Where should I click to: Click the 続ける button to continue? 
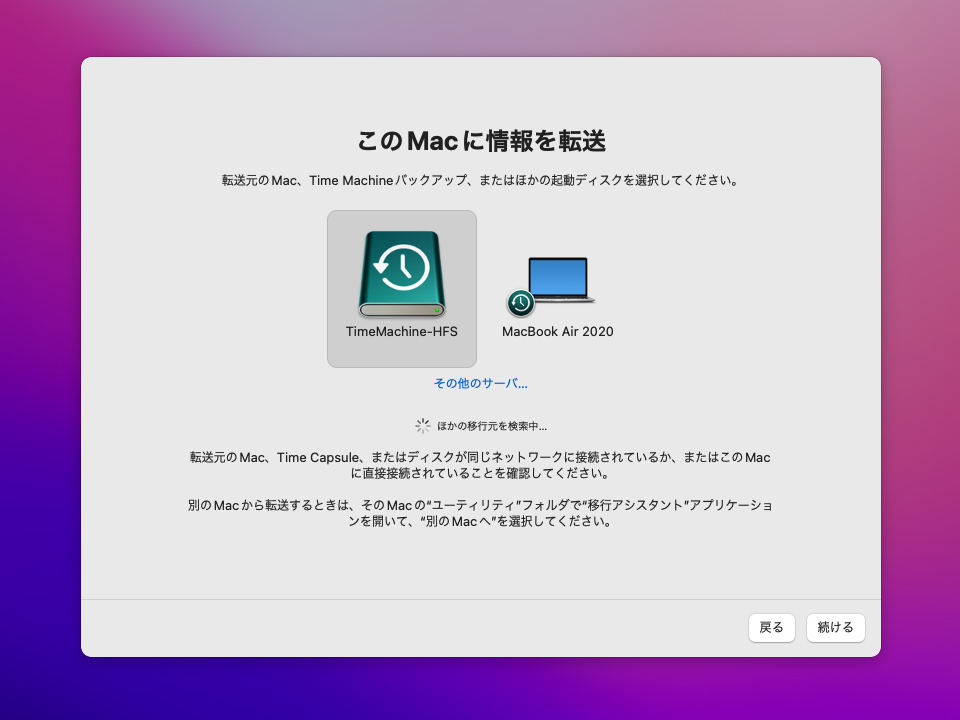(x=836, y=628)
